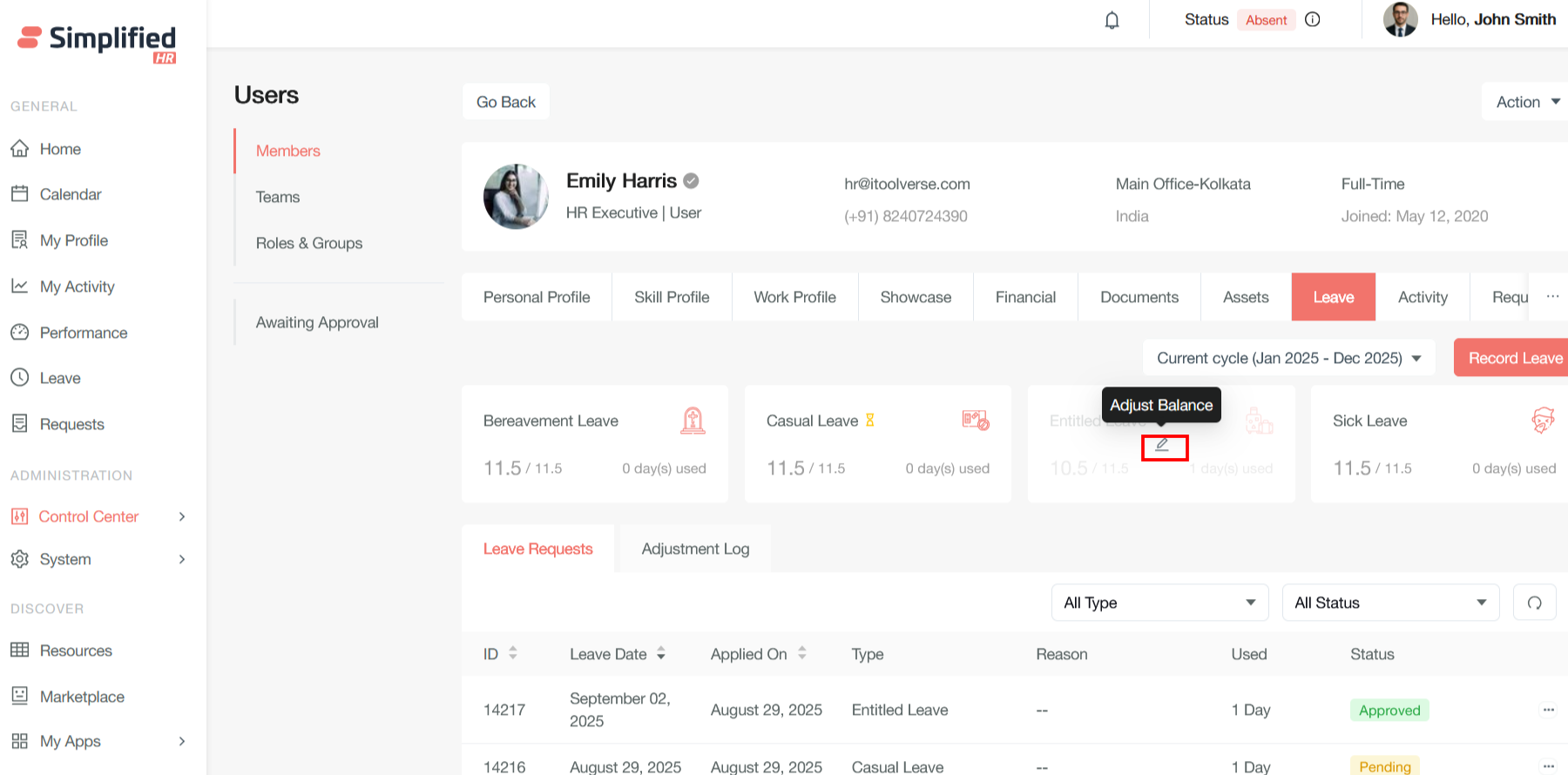Open Calendar from the sidebar

(70, 194)
